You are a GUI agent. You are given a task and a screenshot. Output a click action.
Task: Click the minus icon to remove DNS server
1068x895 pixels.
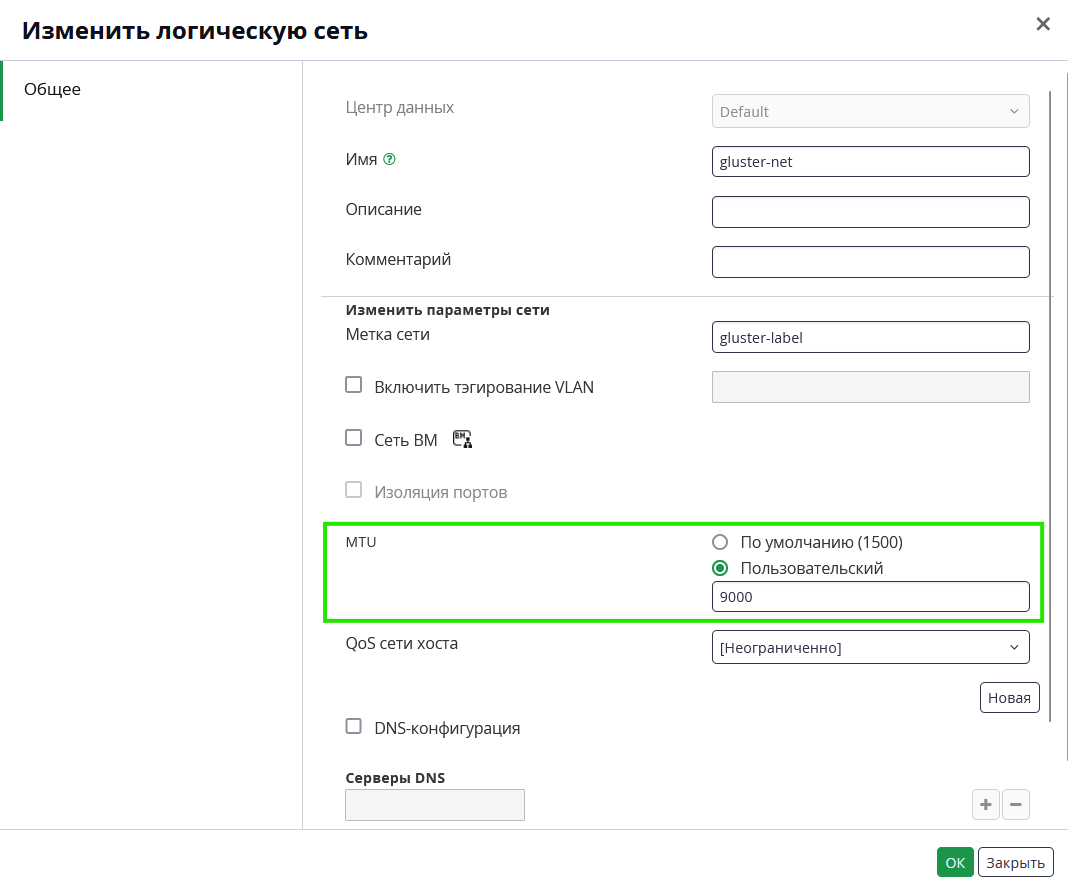click(x=1016, y=805)
